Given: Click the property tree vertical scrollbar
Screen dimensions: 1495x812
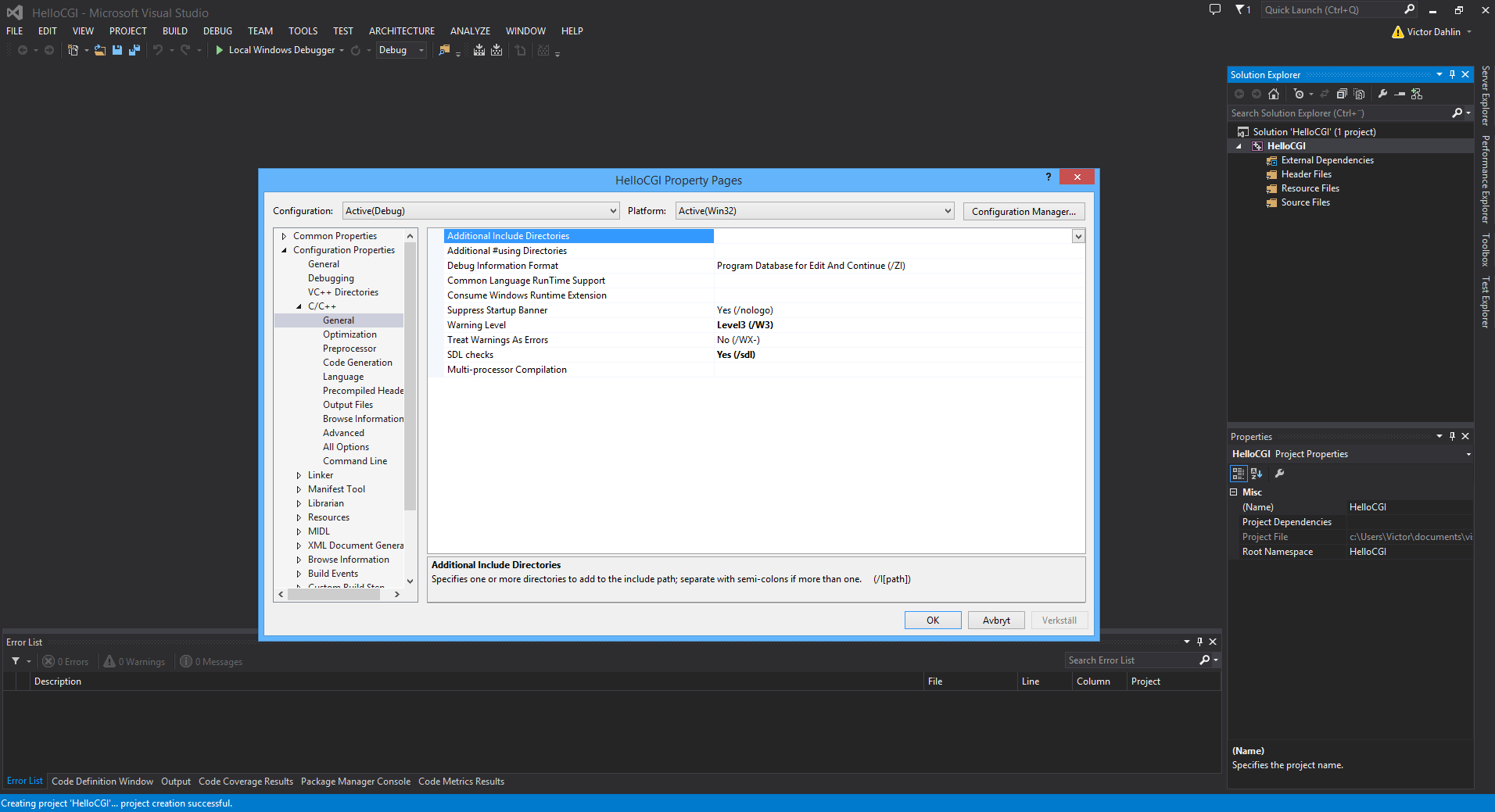Looking at the screenshot, I should (x=410, y=377).
